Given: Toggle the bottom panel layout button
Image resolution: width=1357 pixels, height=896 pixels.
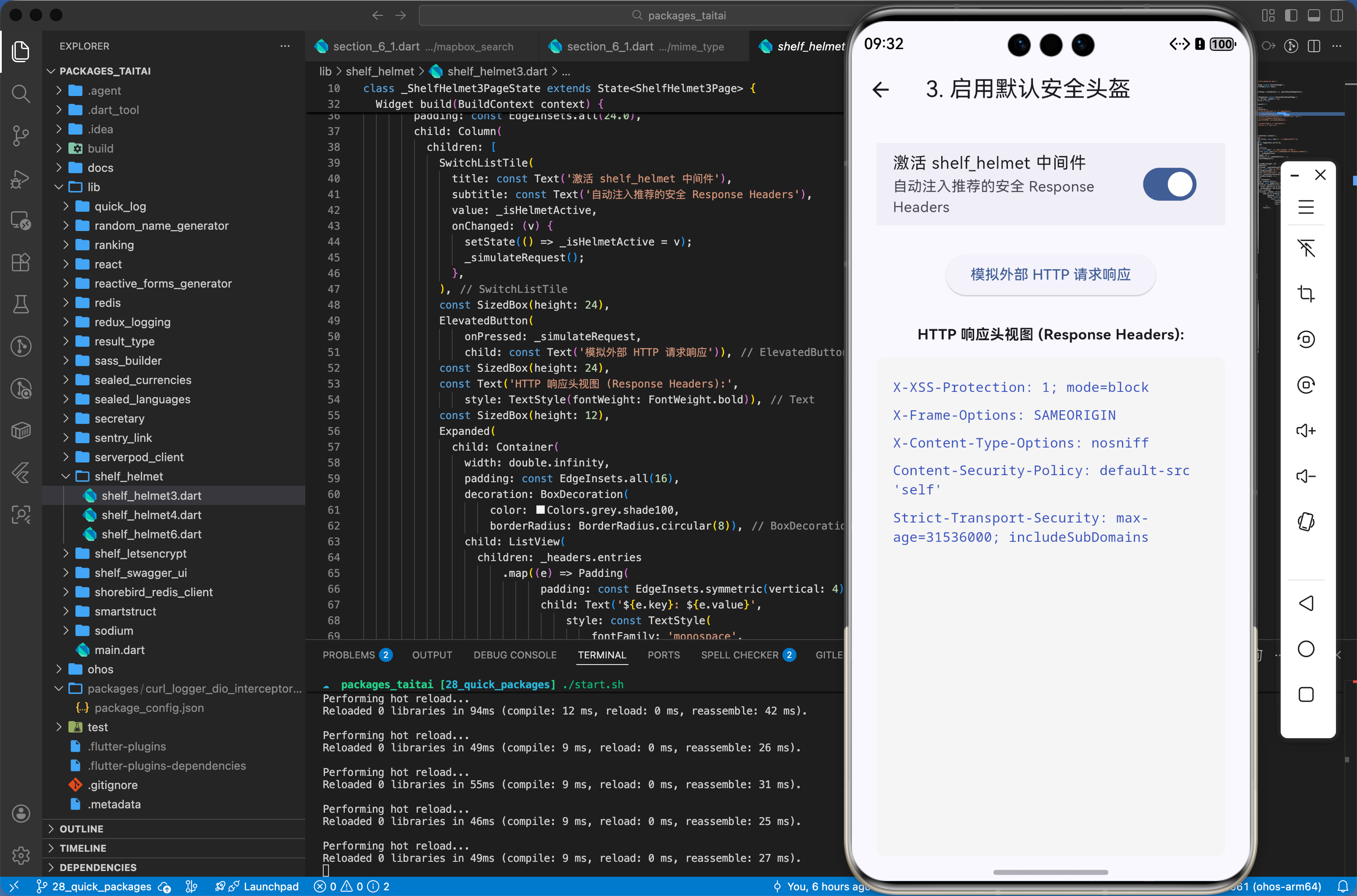Looking at the screenshot, I should click(x=1314, y=15).
